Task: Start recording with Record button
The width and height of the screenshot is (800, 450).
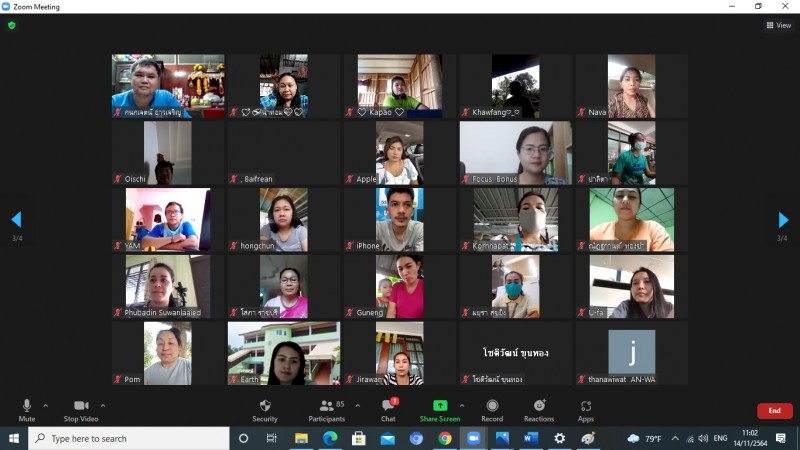Action: [x=492, y=409]
